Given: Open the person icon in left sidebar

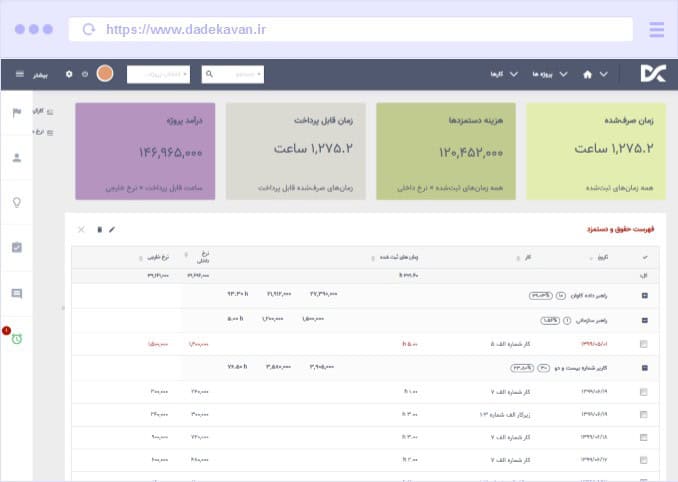Looking at the screenshot, I should (x=17, y=157).
